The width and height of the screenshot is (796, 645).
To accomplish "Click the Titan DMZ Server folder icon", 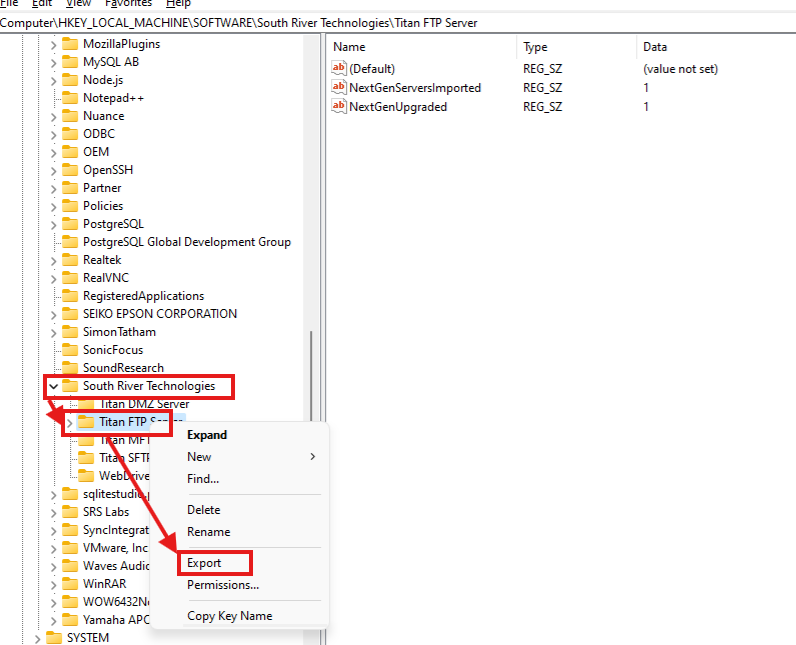I will (86, 404).
